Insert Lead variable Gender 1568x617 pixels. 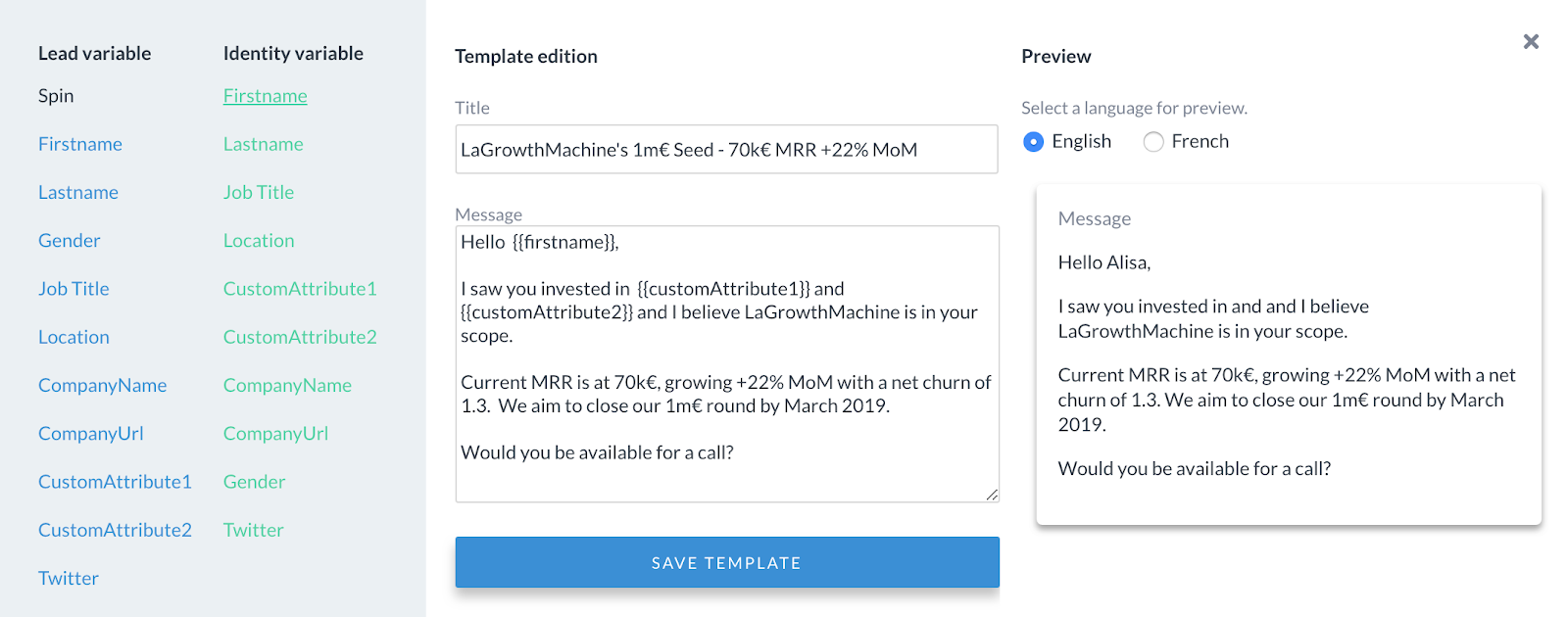click(70, 241)
